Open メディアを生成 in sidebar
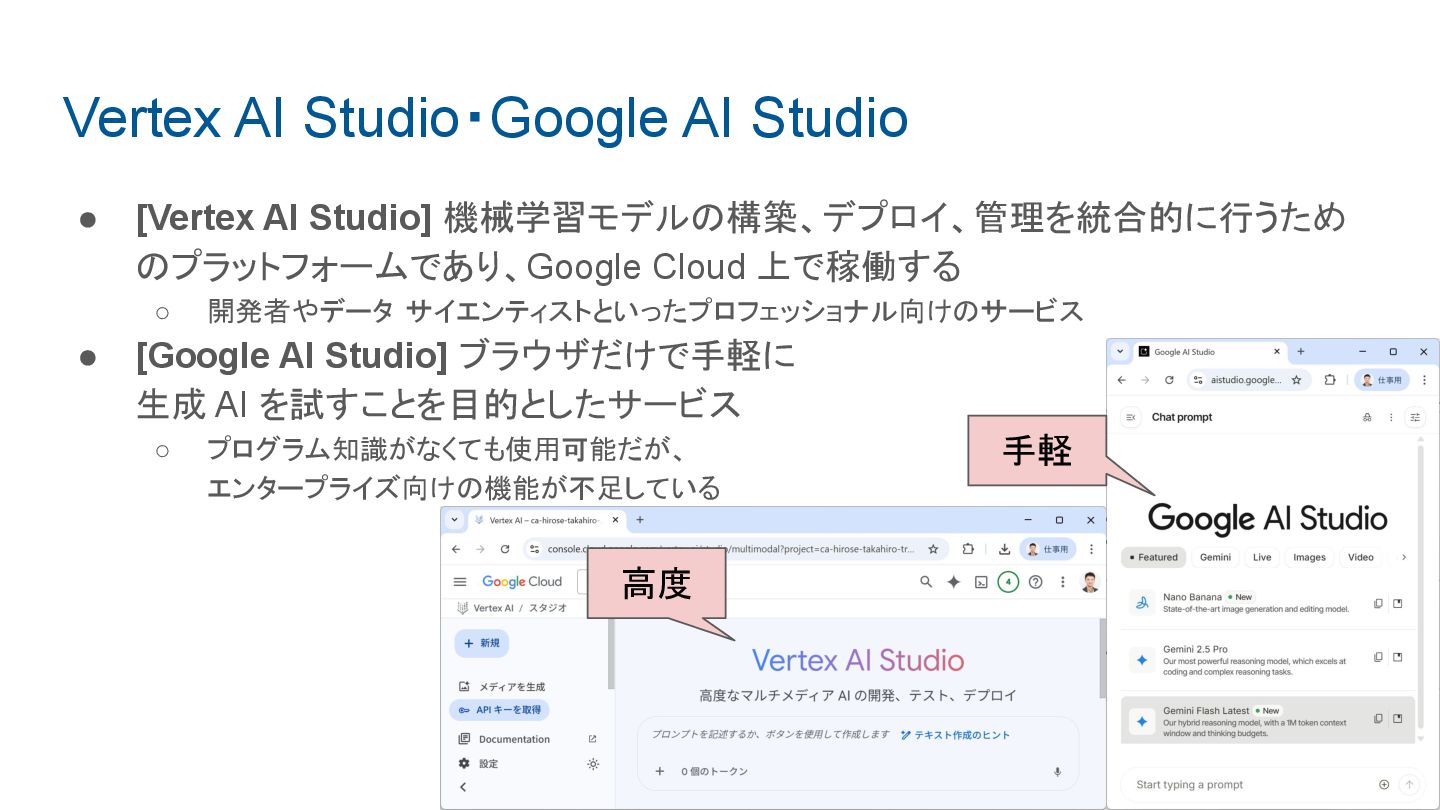This screenshot has height=810, width=1440. click(x=502, y=687)
